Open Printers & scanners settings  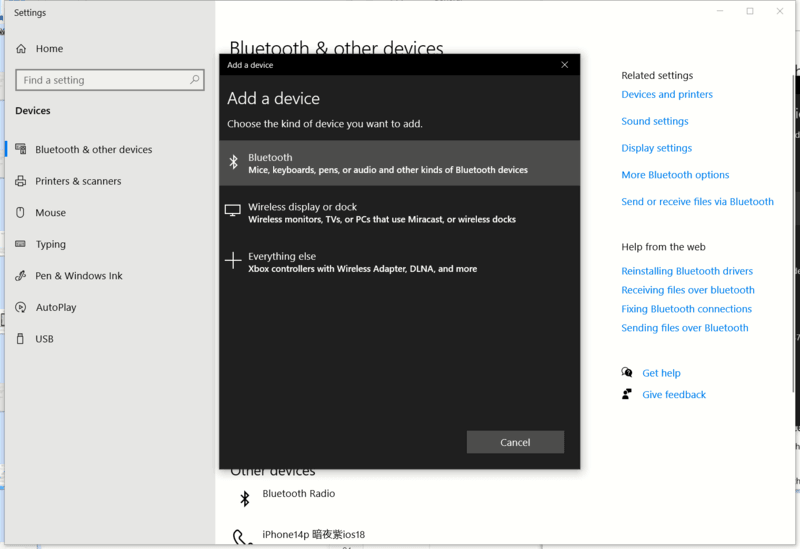[78, 181]
